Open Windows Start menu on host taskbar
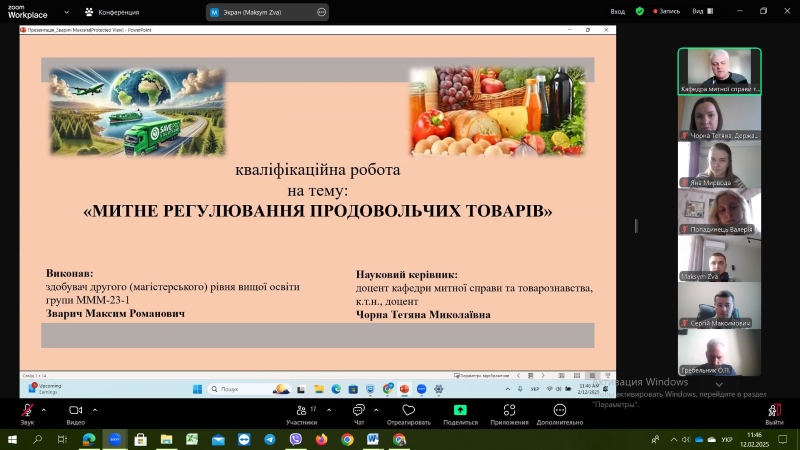 12,439
